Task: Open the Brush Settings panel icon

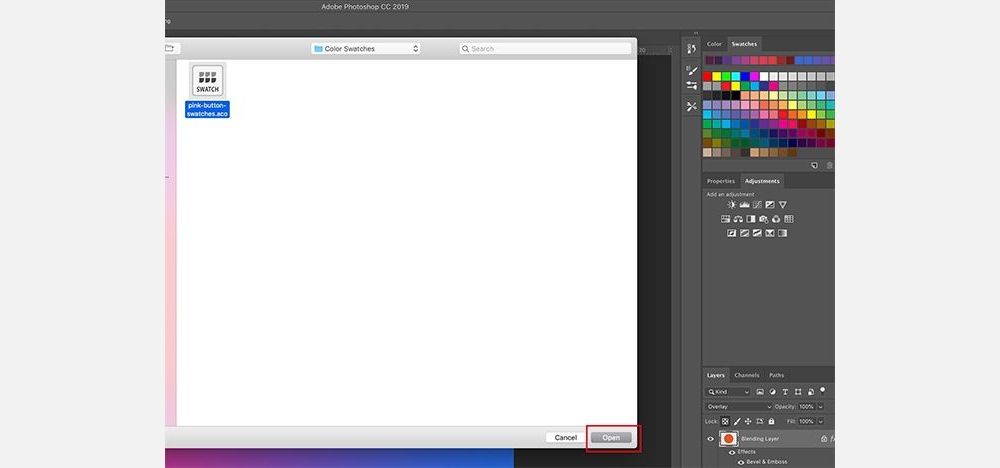Action: (x=691, y=85)
